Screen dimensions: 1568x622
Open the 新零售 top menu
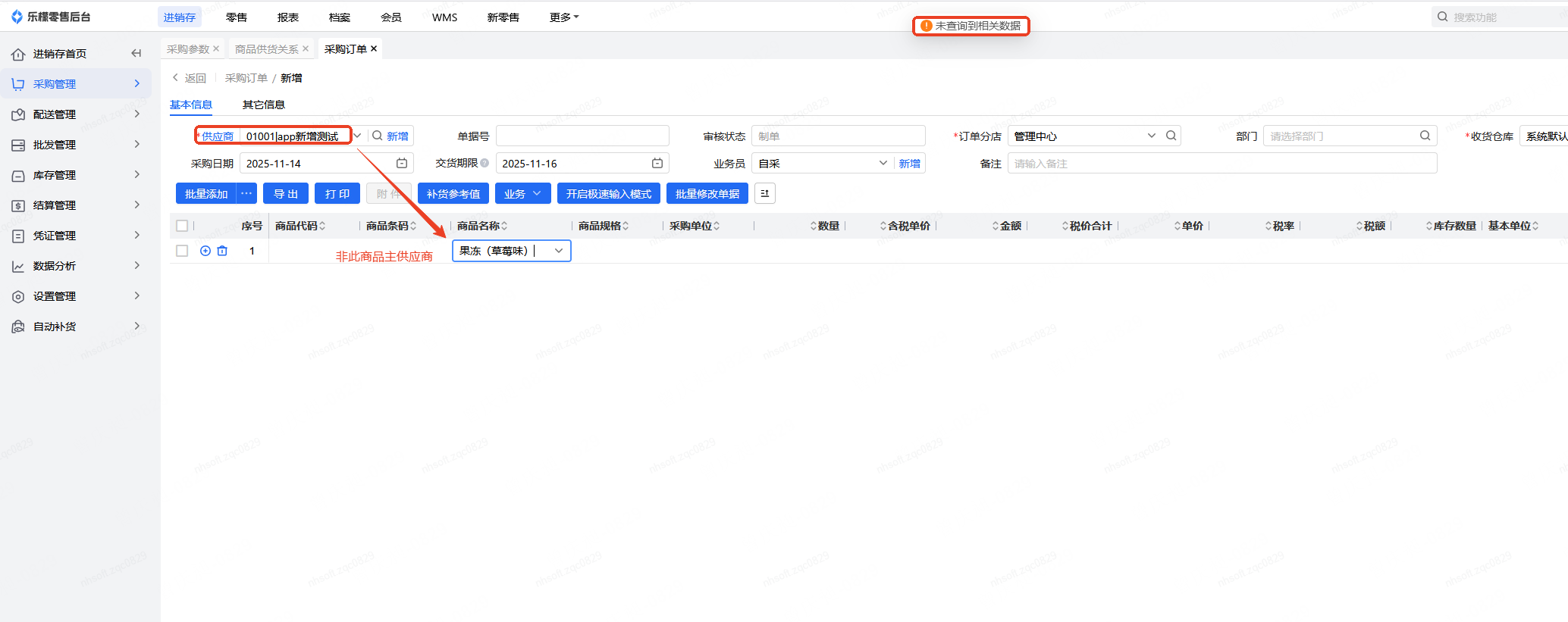(503, 17)
